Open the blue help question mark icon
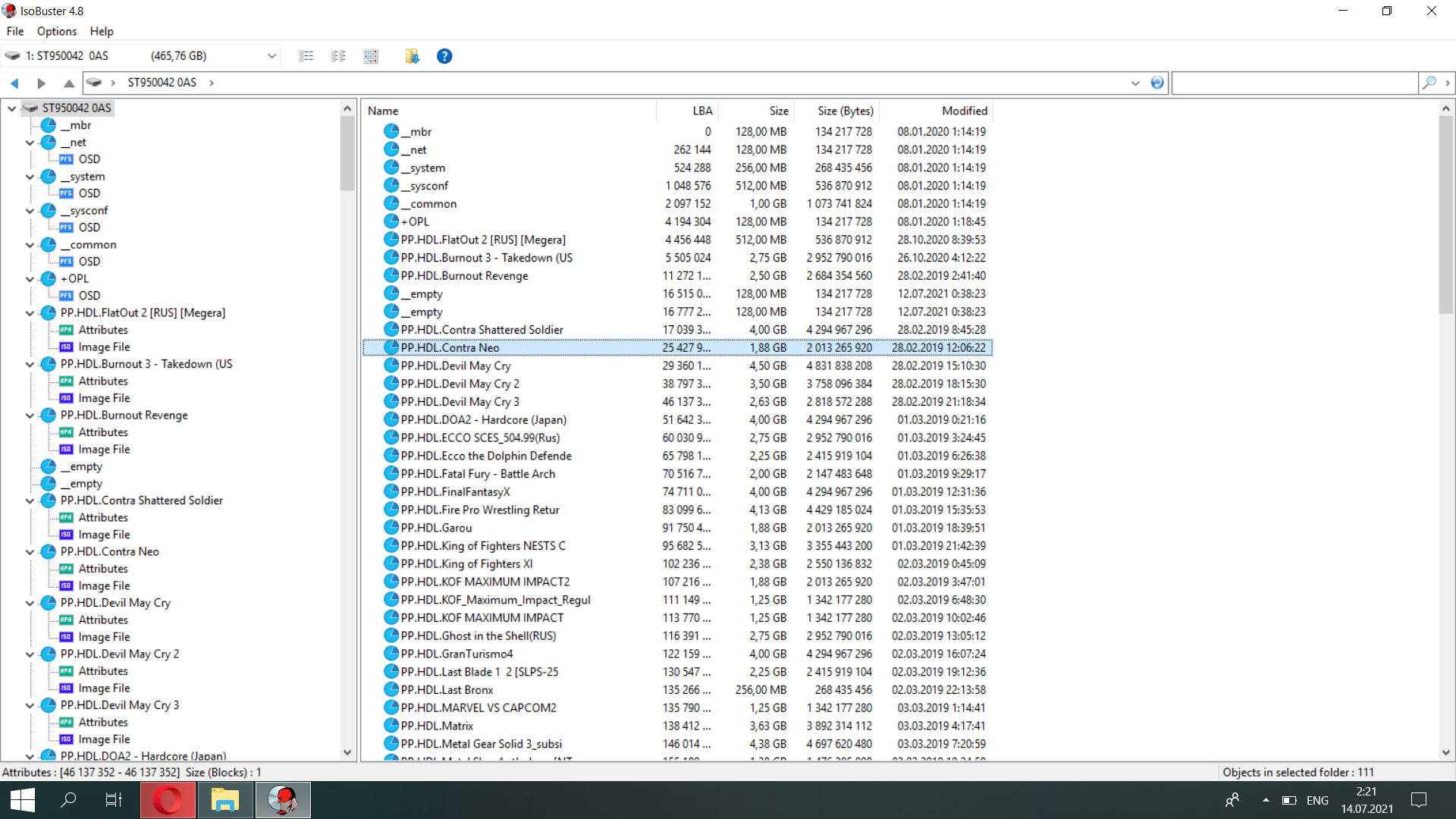 click(444, 56)
